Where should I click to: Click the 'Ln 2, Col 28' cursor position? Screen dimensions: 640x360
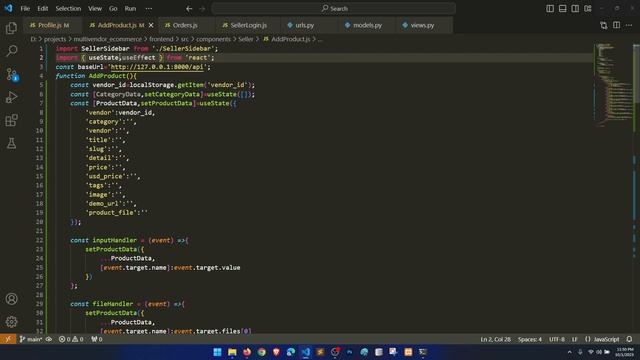[496, 339]
